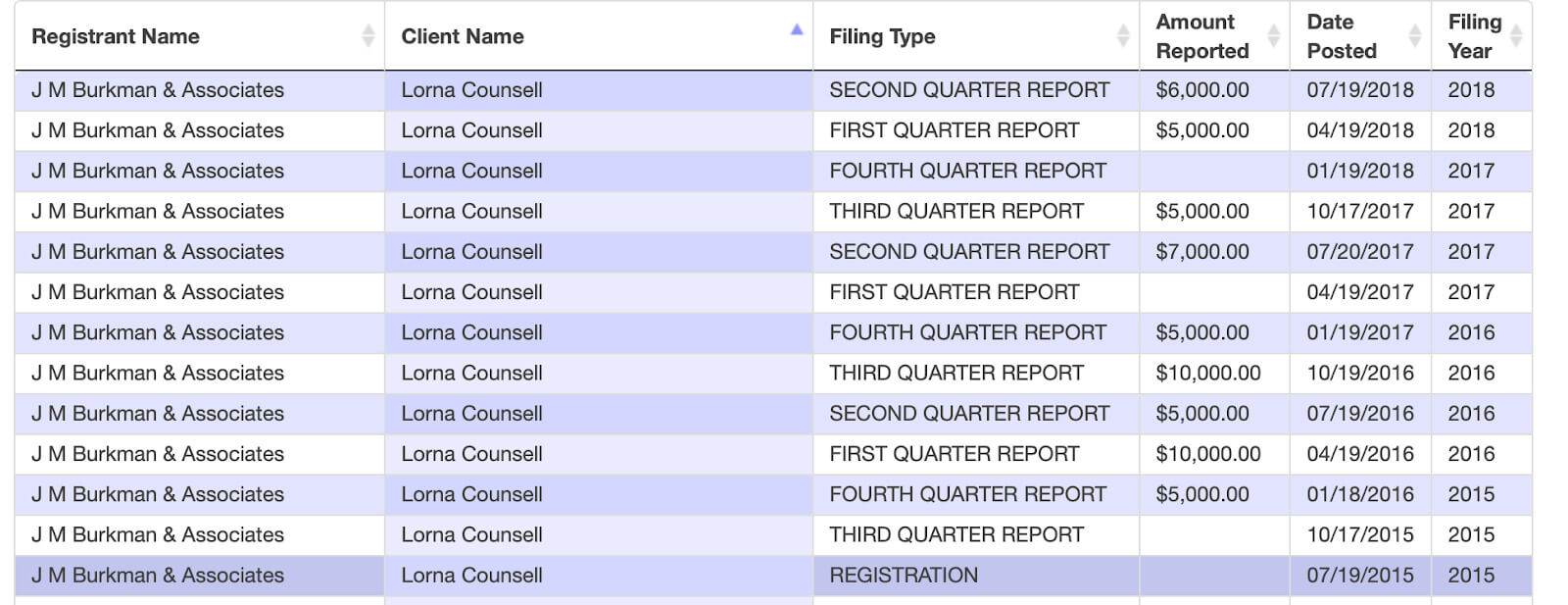Toggle the Amount Reported sort arrows
1568x605 pixels.
(1273, 36)
